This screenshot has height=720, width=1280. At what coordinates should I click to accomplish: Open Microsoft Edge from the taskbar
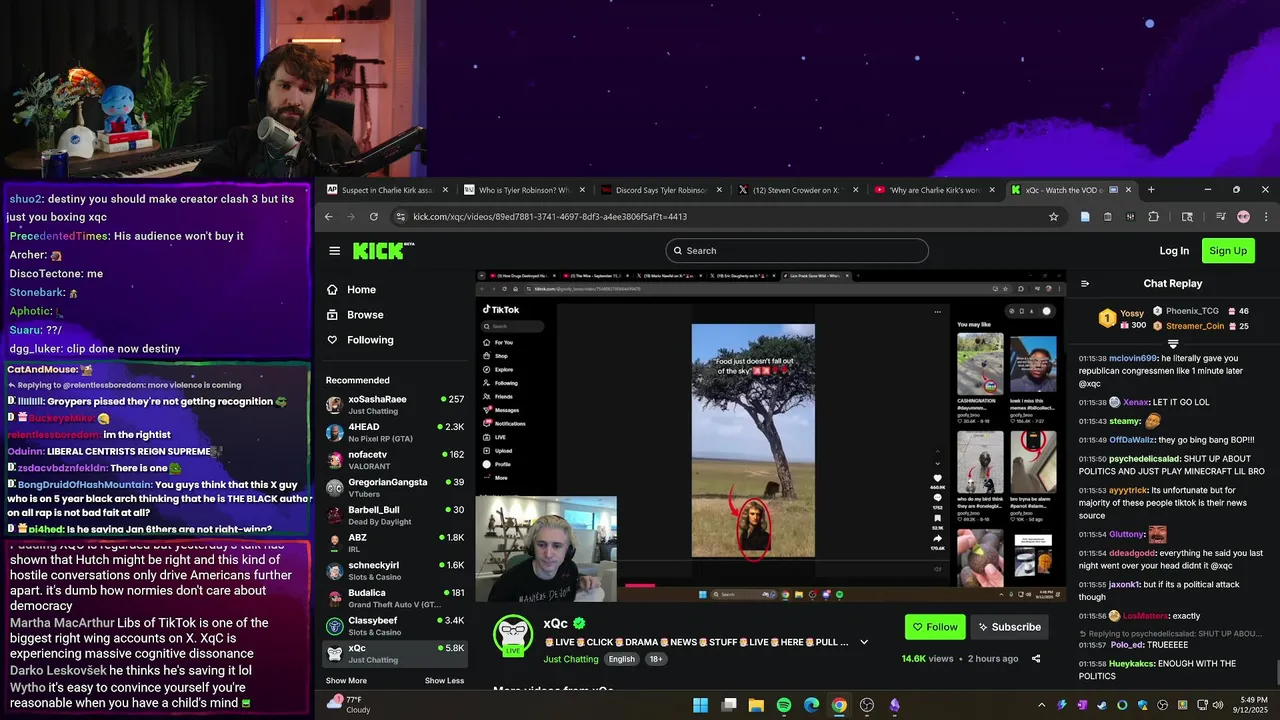tap(812, 705)
